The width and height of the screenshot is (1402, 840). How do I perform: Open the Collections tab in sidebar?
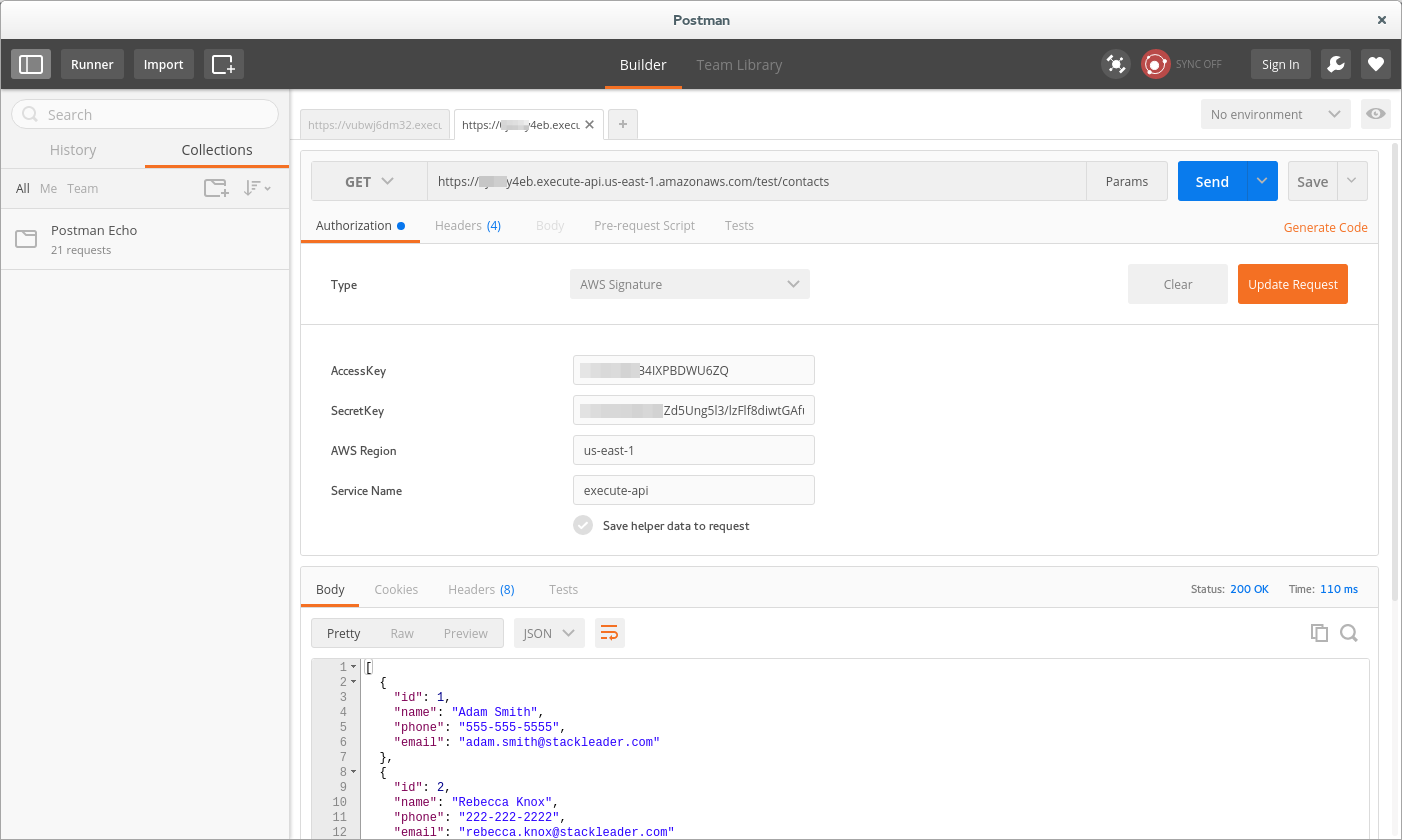coord(217,150)
